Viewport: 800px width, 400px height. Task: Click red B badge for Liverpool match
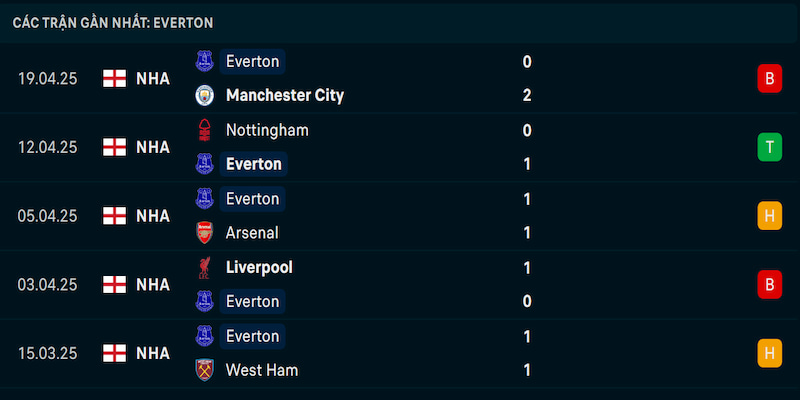pos(769,284)
